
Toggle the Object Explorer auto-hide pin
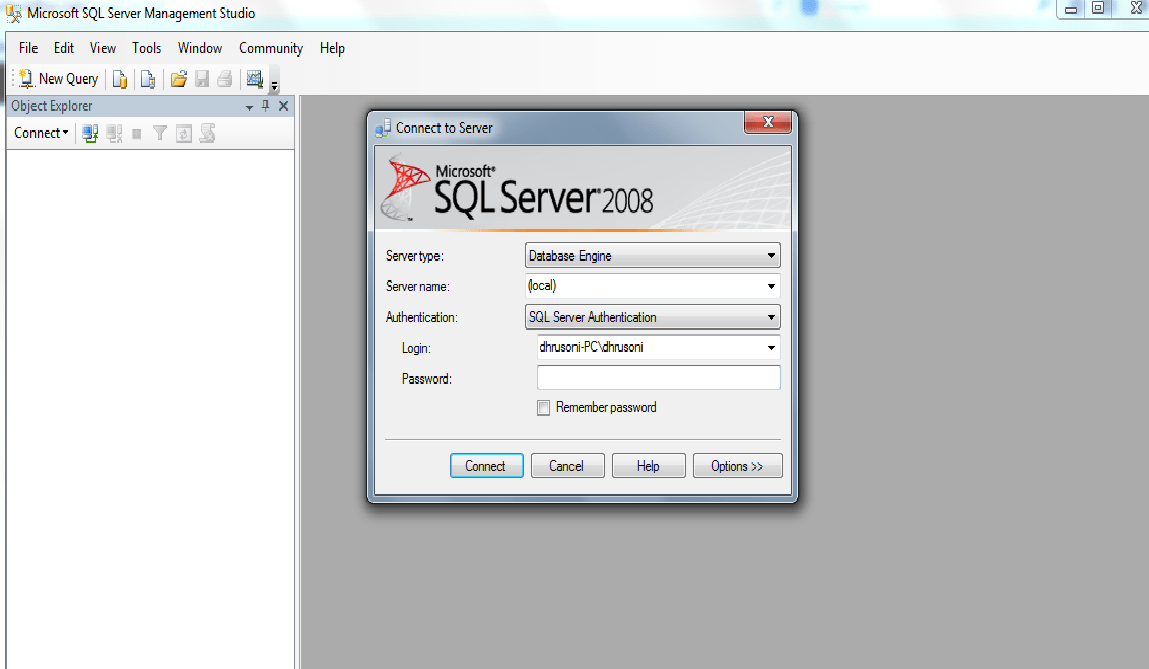(x=265, y=105)
